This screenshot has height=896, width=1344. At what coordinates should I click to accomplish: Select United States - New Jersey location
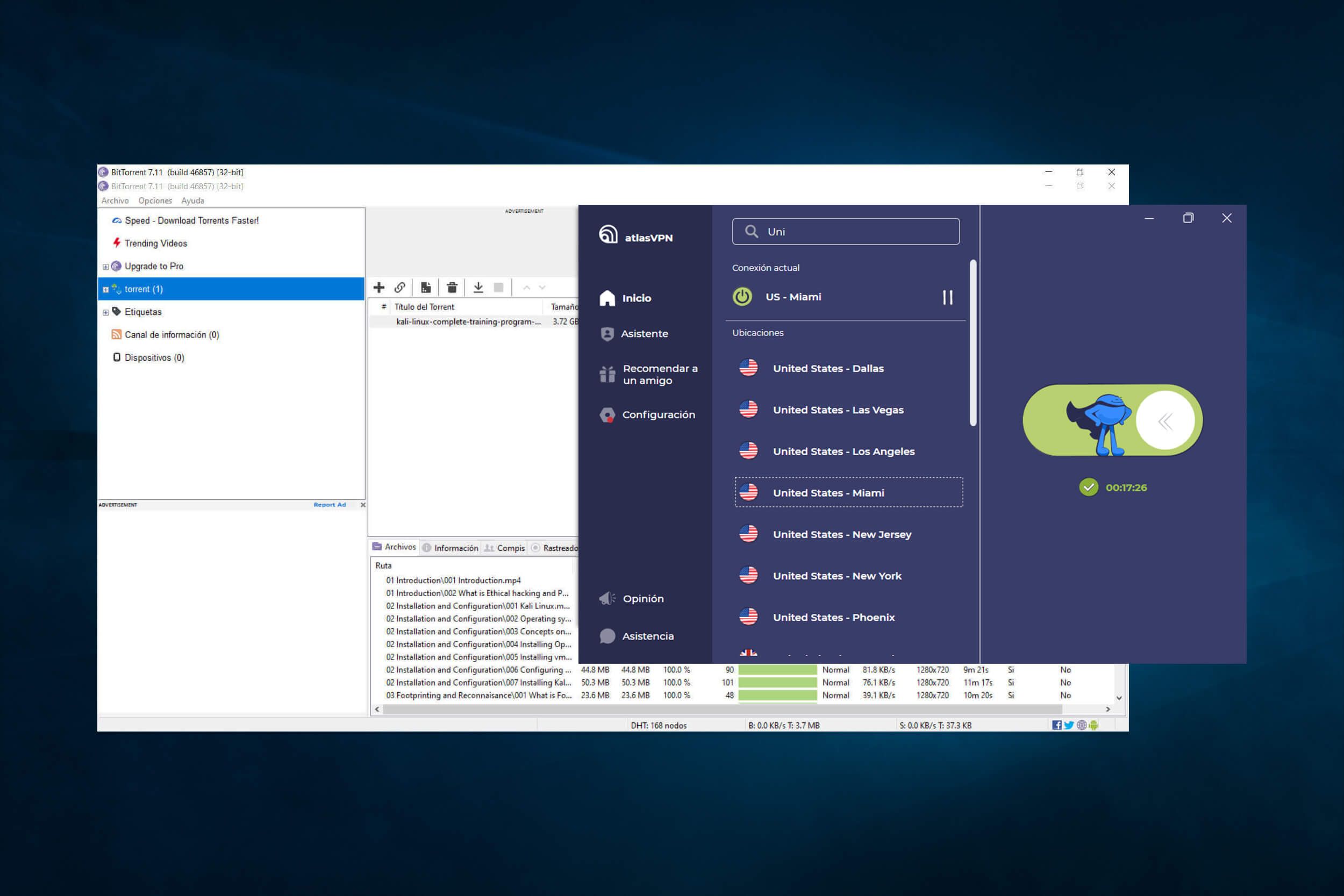(848, 534)
